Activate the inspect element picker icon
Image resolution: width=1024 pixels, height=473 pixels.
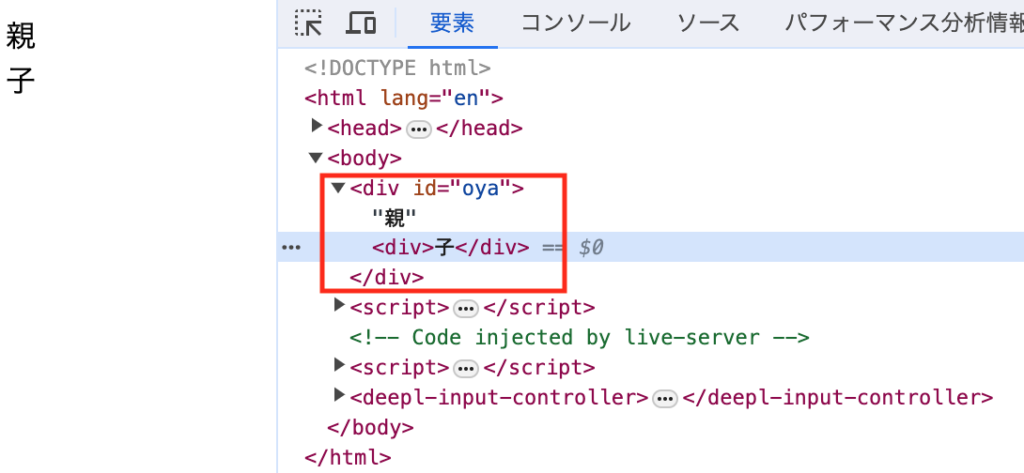[308, 24]
